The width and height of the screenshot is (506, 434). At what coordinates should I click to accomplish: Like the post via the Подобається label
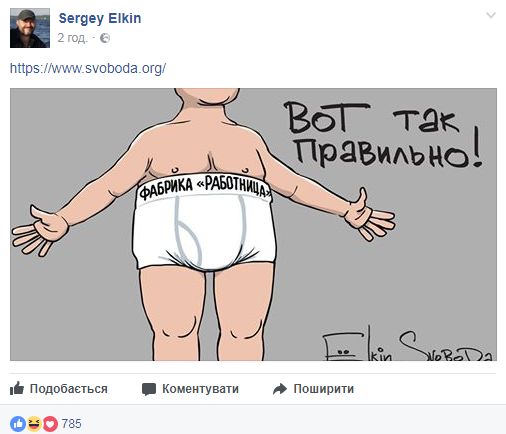click(69, 389)
